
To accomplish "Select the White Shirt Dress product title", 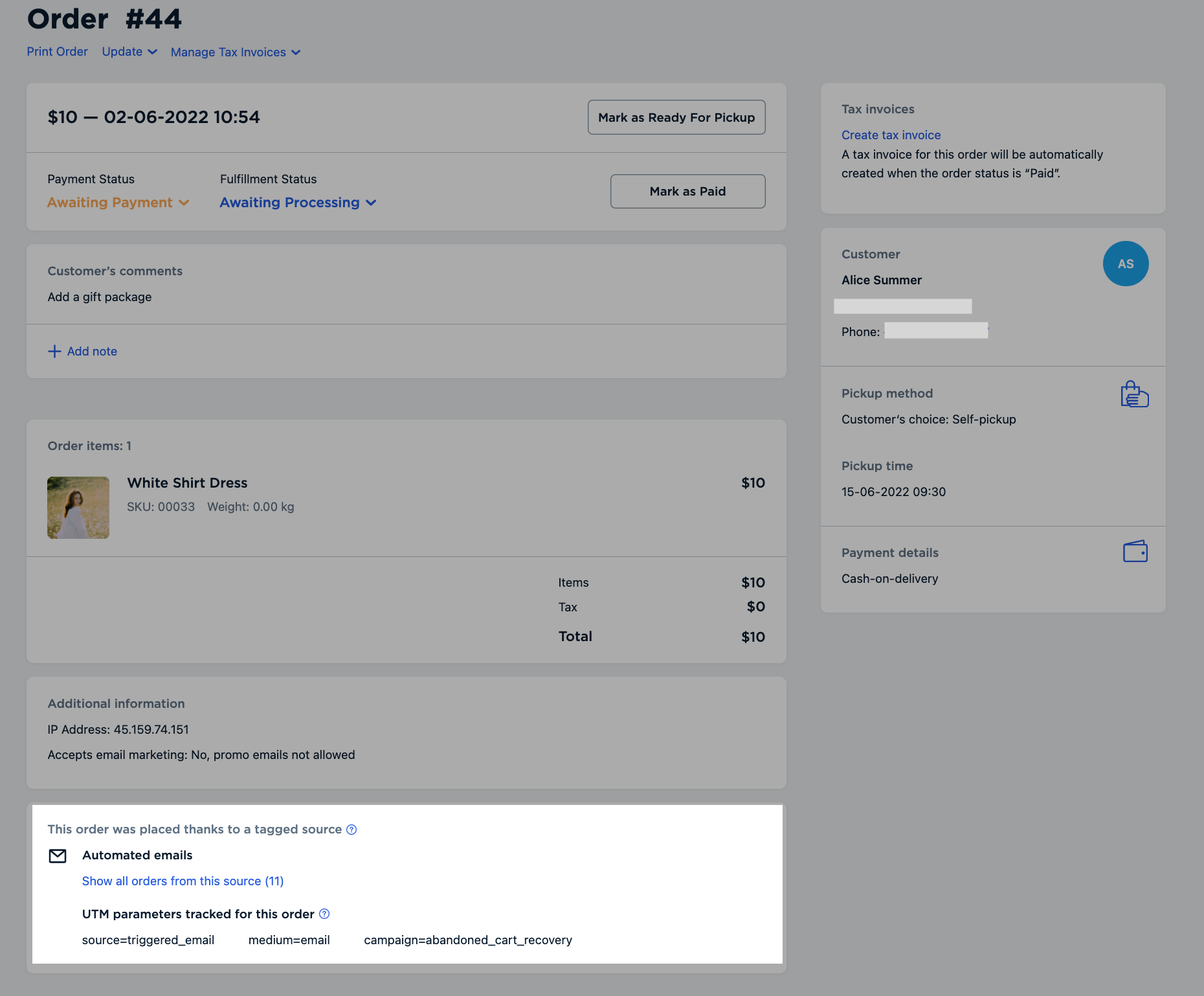I will pyautogui.click(x=187, y=483).
